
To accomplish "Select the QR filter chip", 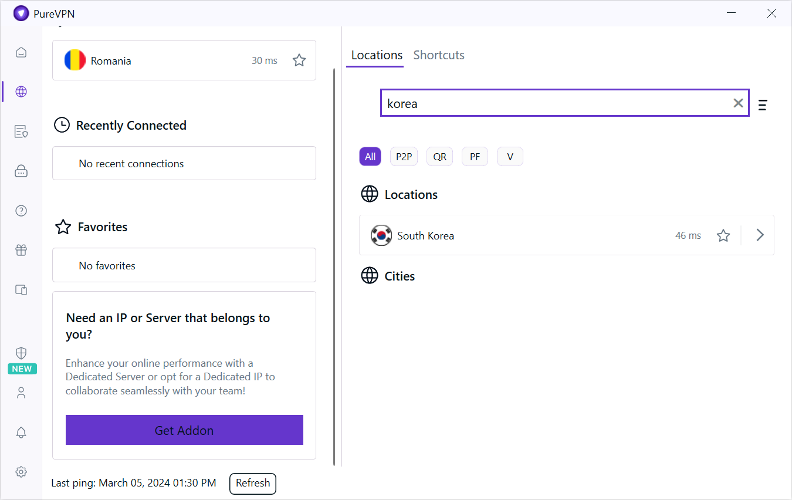I will [x=439, y=157].
